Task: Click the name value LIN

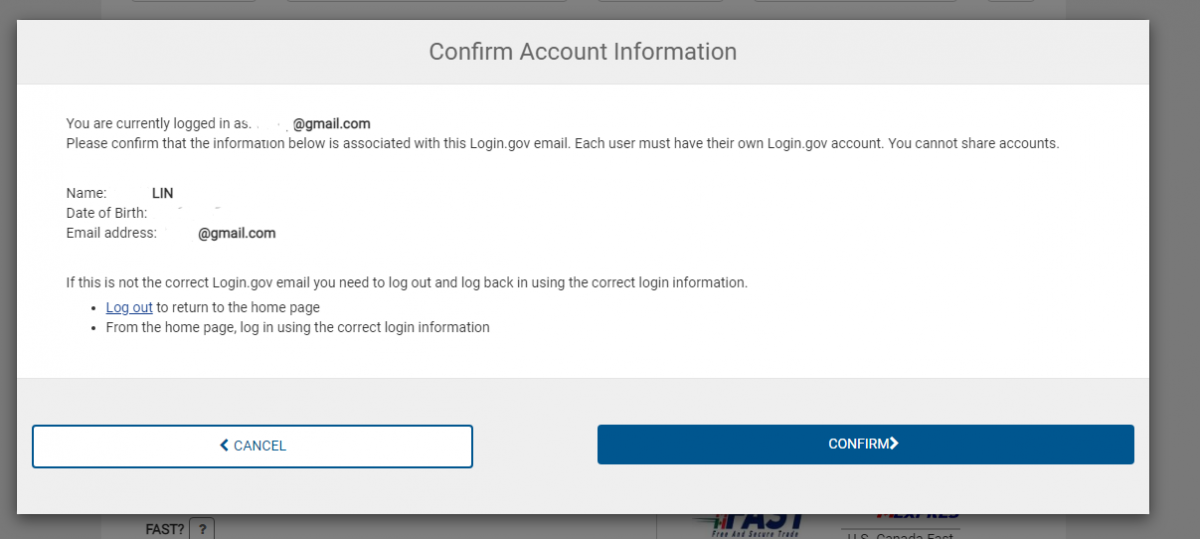Action: click(x=163, y=193)
